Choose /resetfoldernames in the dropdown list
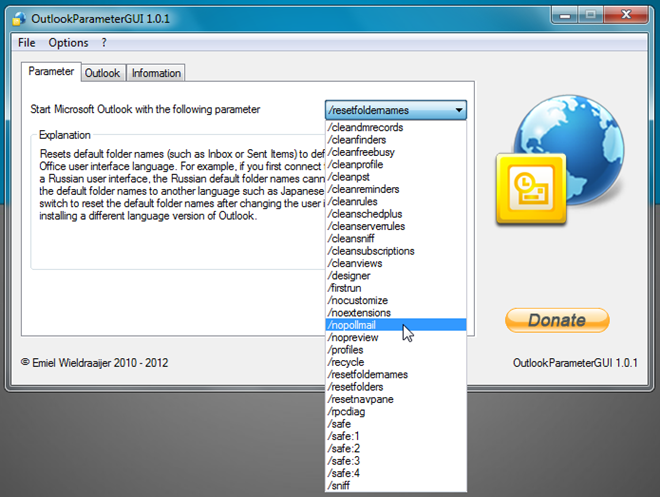660x497 pixels. [396, 375]
